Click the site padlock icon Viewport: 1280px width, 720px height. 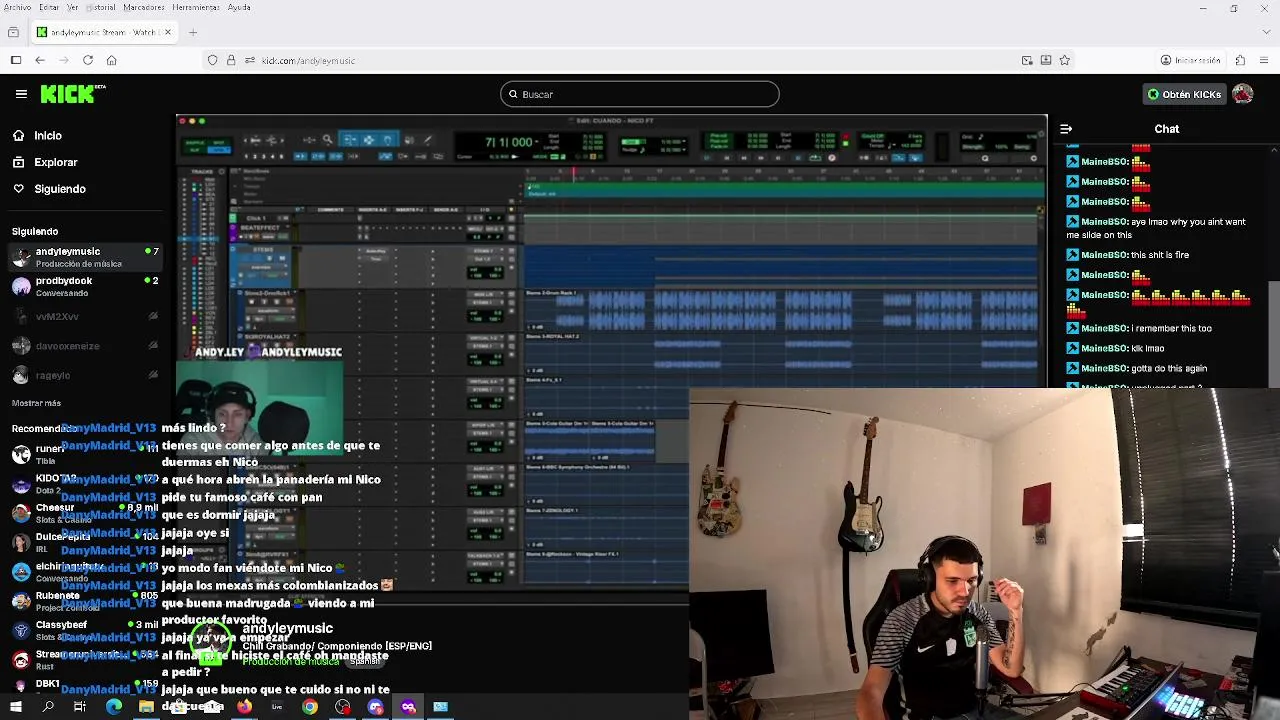click(x=231, y=60)
